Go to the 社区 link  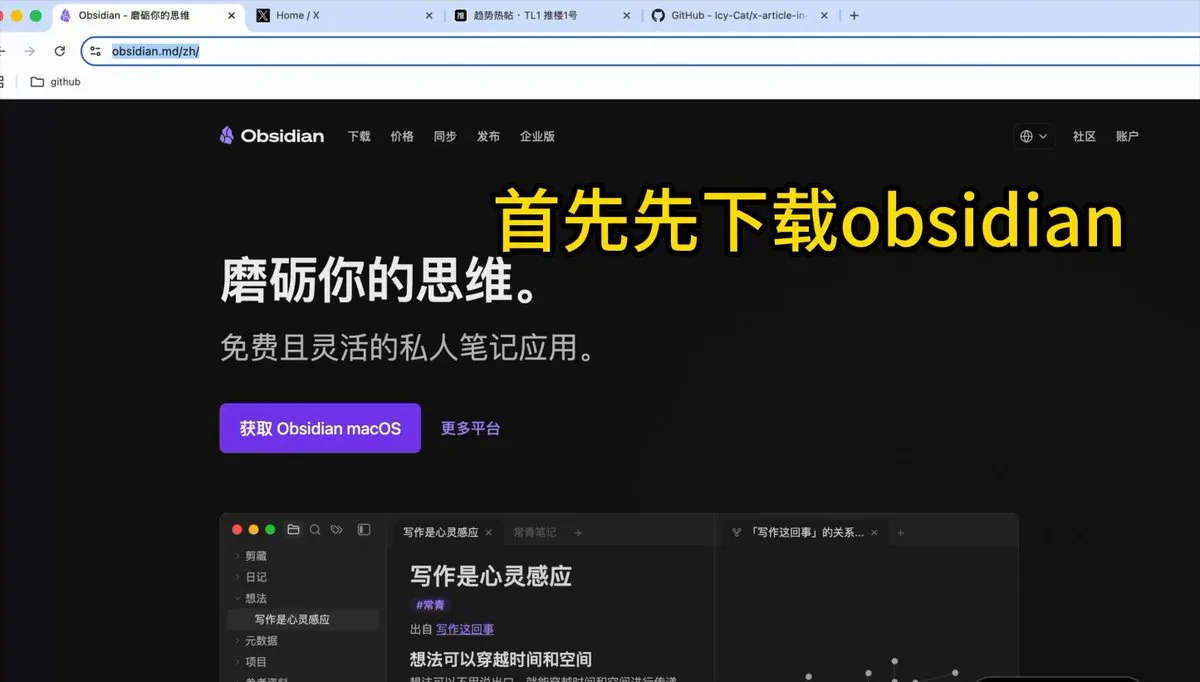1084,136
